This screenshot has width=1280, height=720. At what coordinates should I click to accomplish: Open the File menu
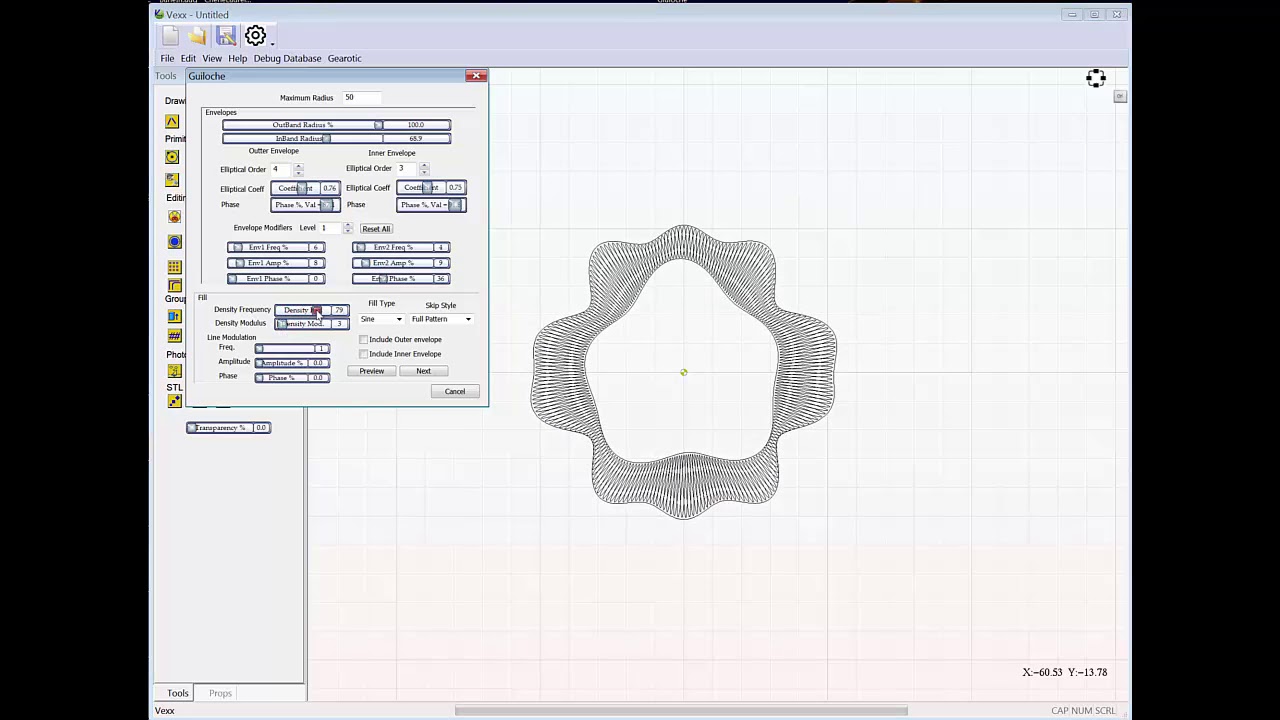click(167, 58)
